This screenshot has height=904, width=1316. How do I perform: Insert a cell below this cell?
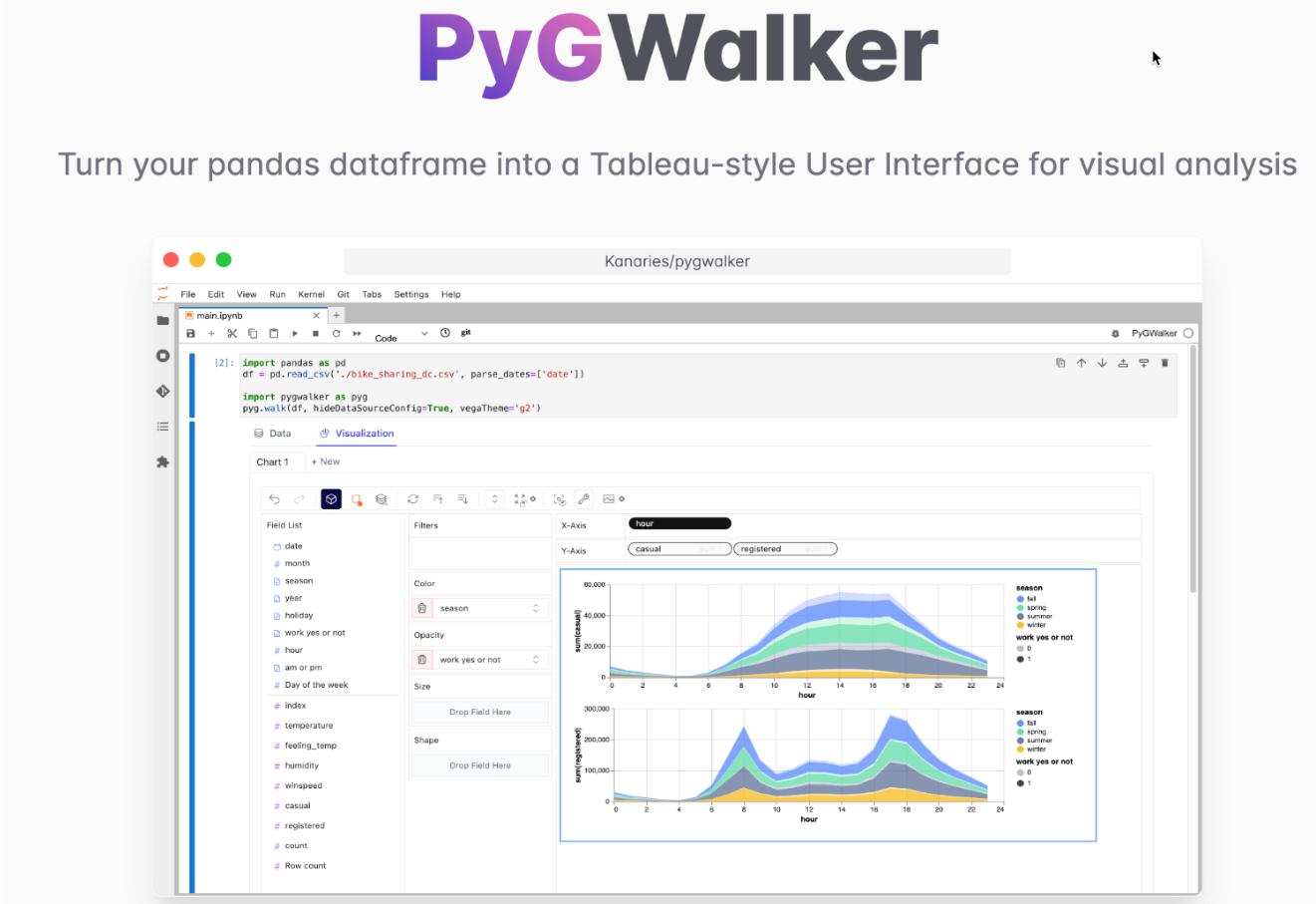(x=1144, y=363)
